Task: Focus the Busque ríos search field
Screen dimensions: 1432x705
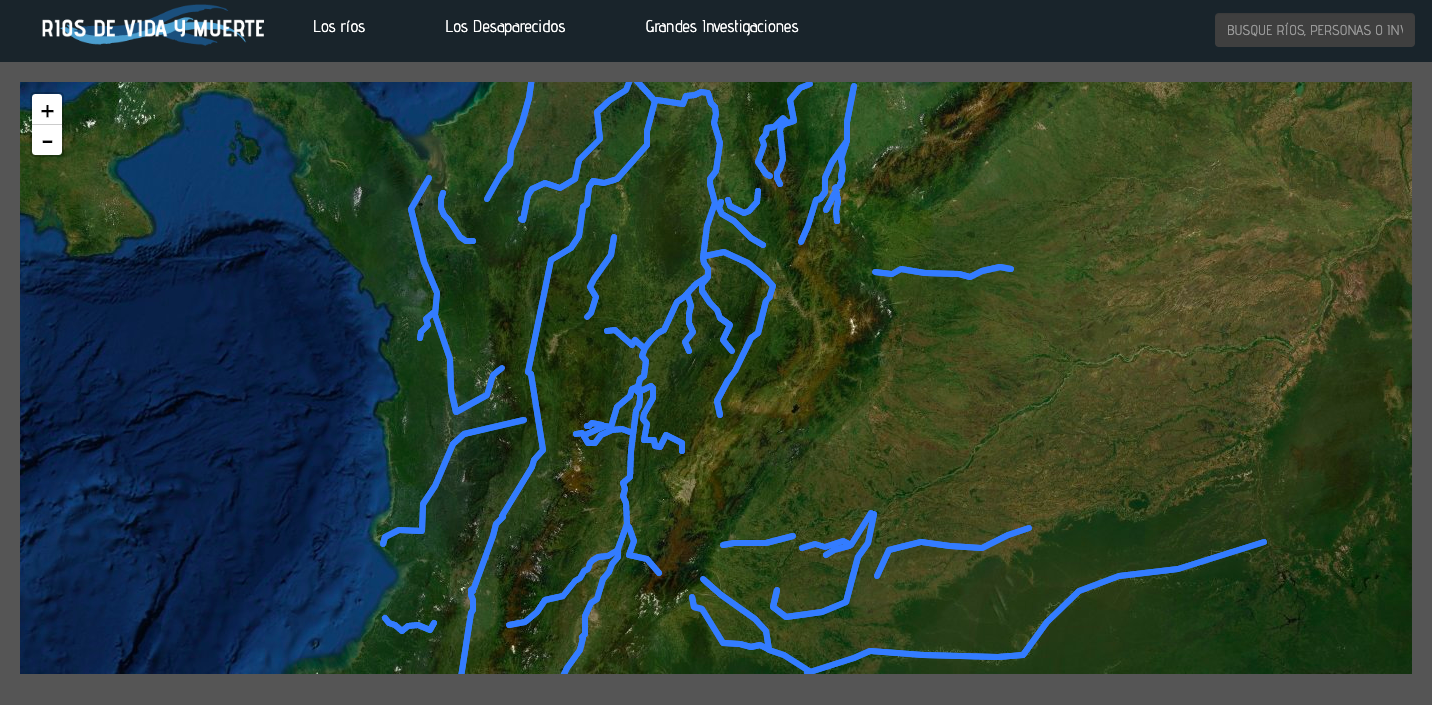Action: point(1315,30)
